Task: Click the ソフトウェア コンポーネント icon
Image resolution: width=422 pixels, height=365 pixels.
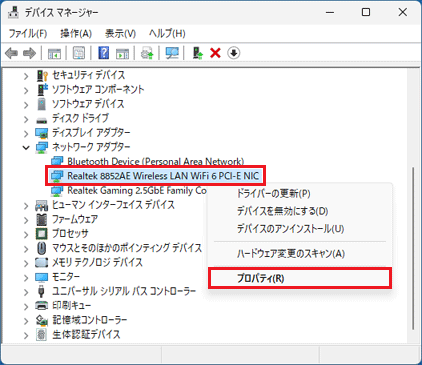Action: (42, 89)
